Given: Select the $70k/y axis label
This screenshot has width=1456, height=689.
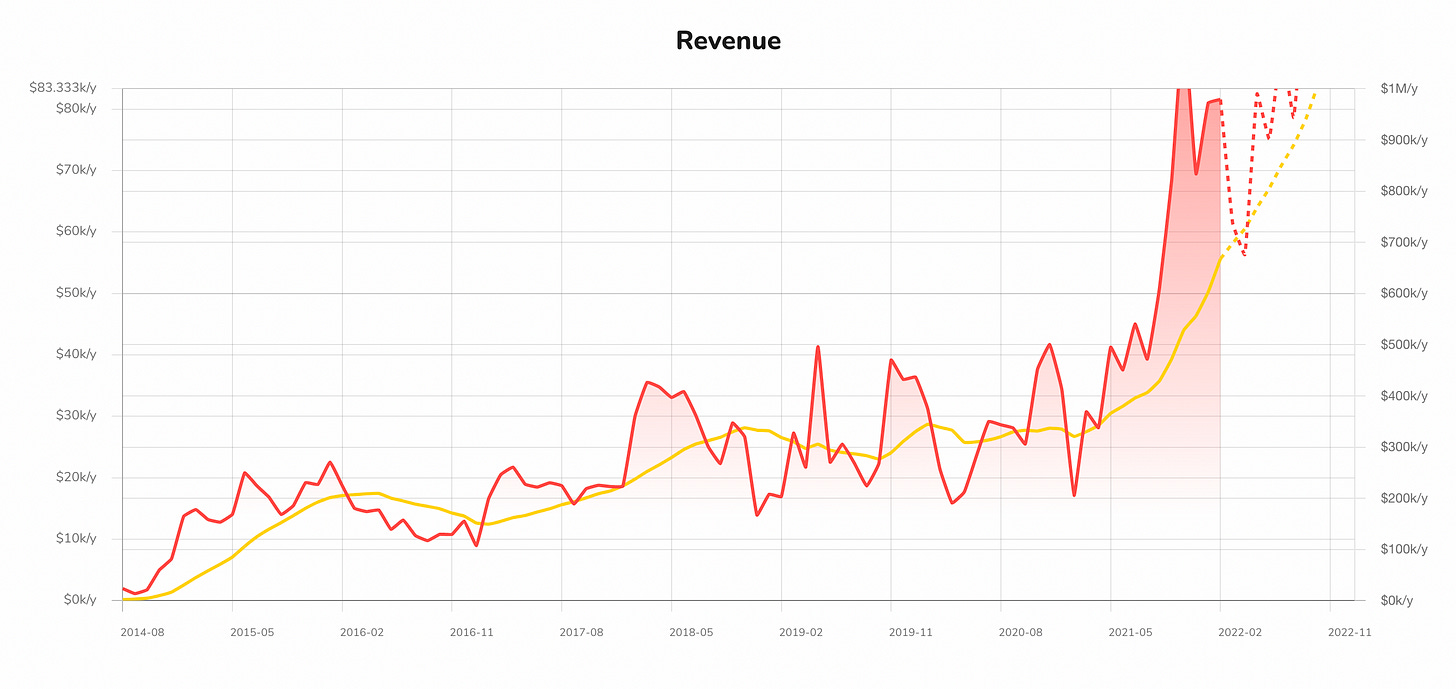Looking at the screenshot, I should point(76,170).
